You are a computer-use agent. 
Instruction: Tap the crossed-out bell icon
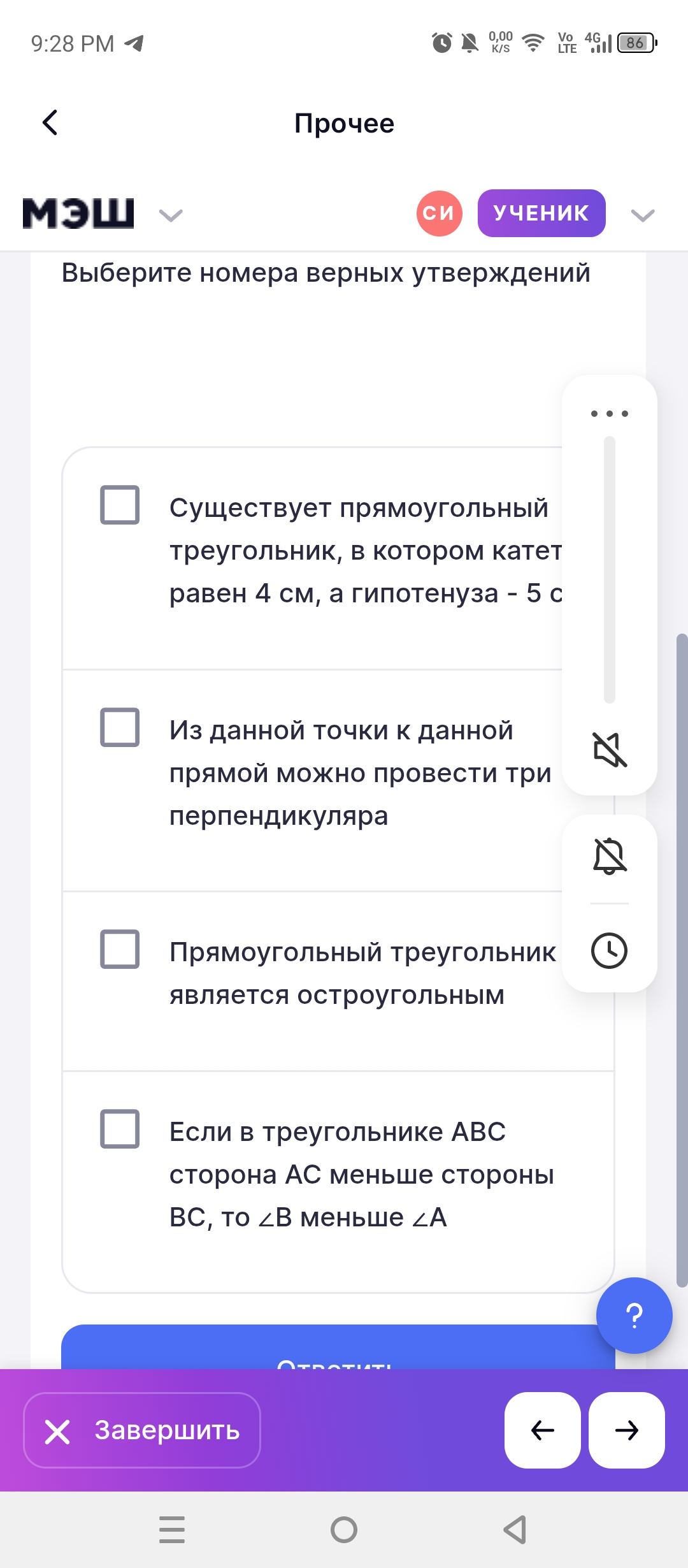tap(610, 855)
